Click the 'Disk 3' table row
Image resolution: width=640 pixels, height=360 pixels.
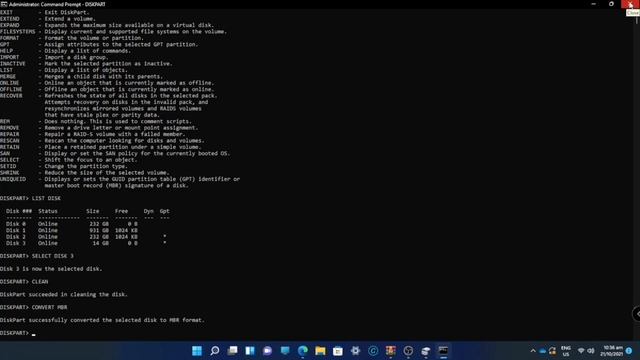coord(86,243)
